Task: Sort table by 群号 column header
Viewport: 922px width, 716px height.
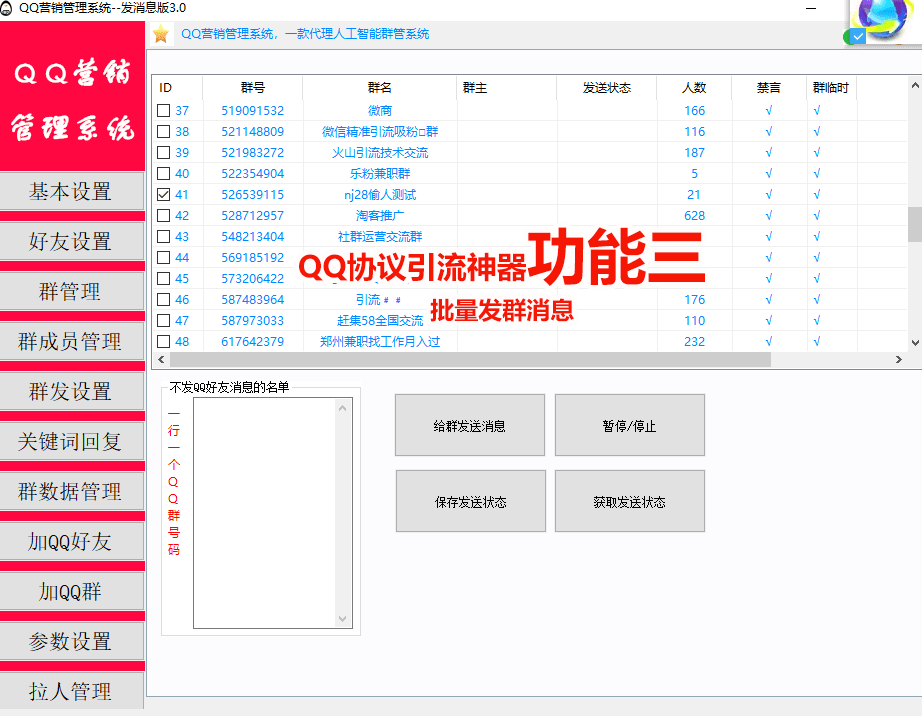Action: 252,88
